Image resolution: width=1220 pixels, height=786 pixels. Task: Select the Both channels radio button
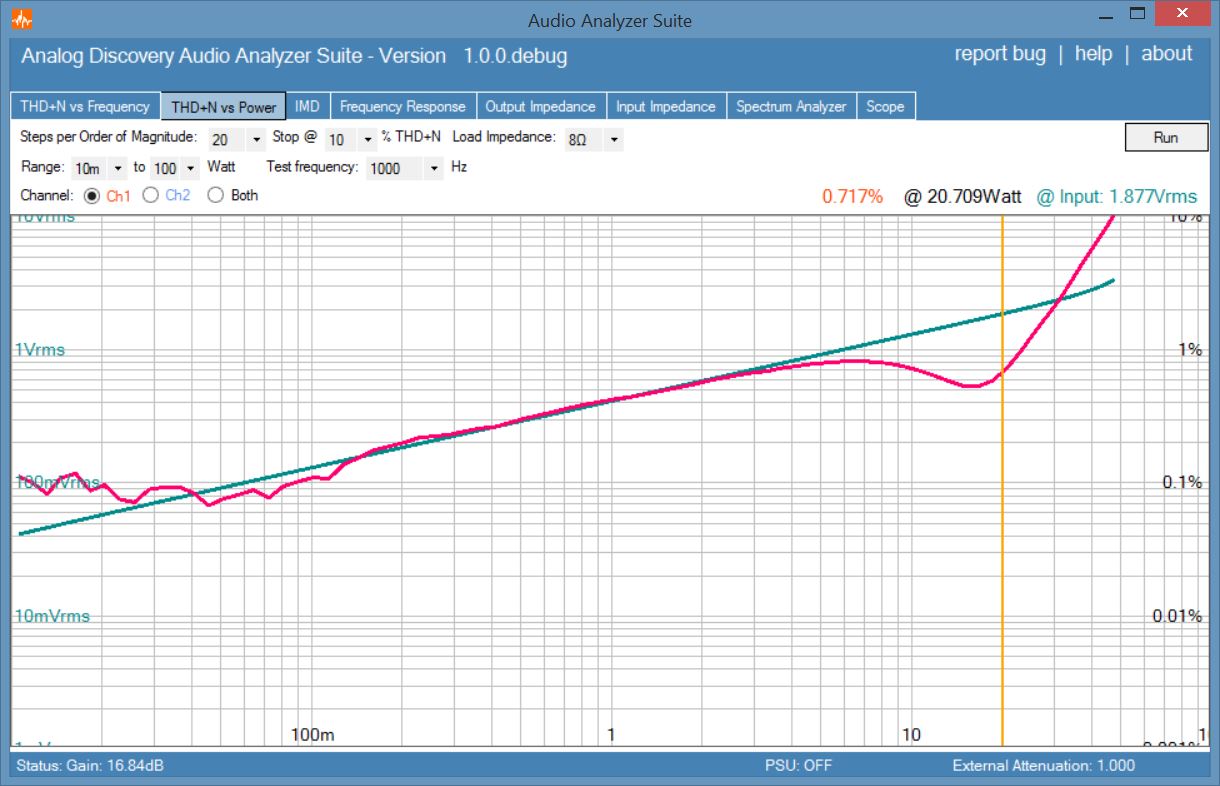click(x=215, y=196)
